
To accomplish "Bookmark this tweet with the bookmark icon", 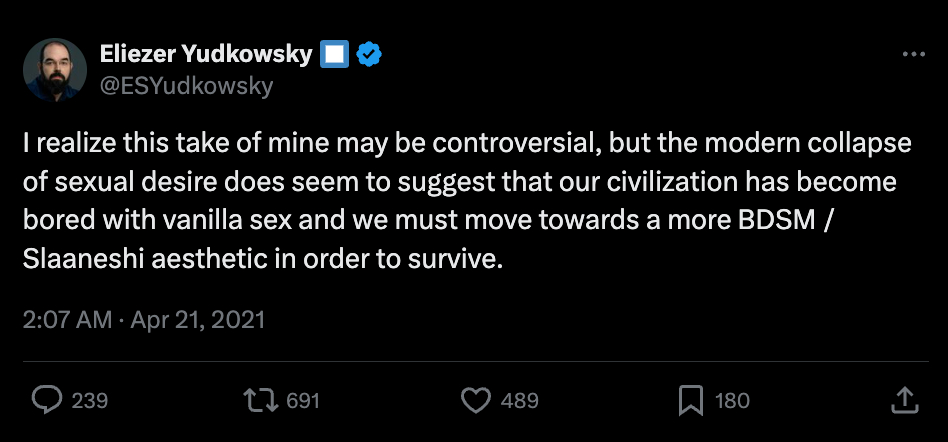I will coord(691,401).
